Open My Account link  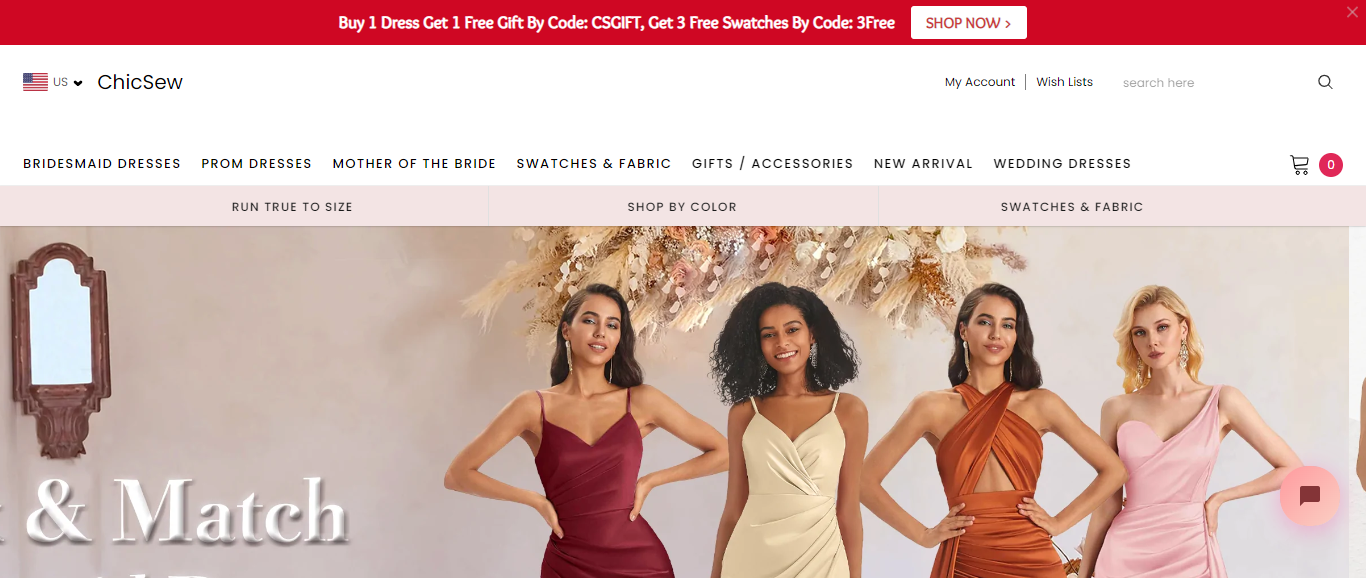point(980,82)
